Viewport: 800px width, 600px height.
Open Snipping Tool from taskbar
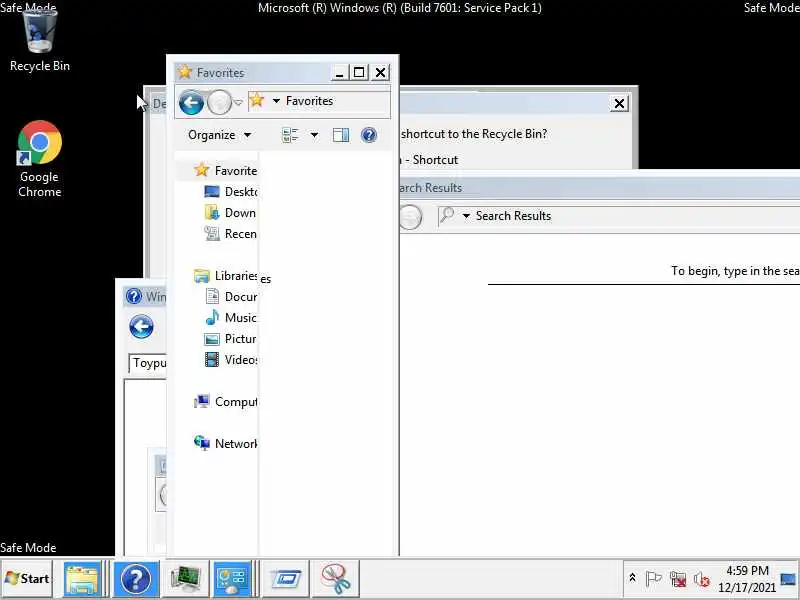tap(335, 579)
